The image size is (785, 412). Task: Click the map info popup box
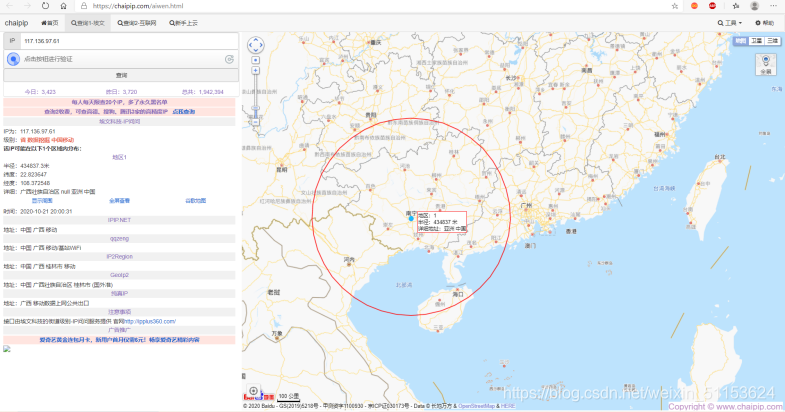click(x=442, y=222)
